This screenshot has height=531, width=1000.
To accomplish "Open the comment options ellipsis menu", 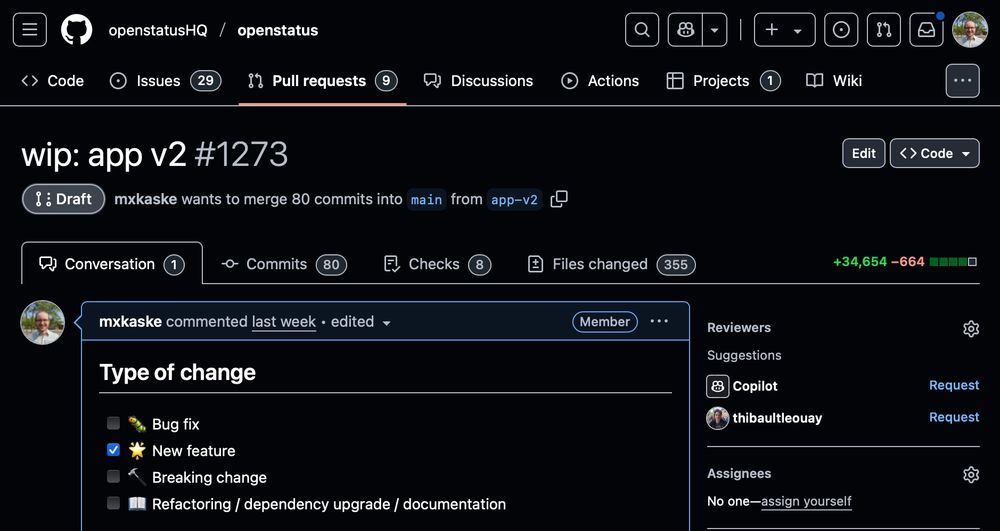I will 659,321.
